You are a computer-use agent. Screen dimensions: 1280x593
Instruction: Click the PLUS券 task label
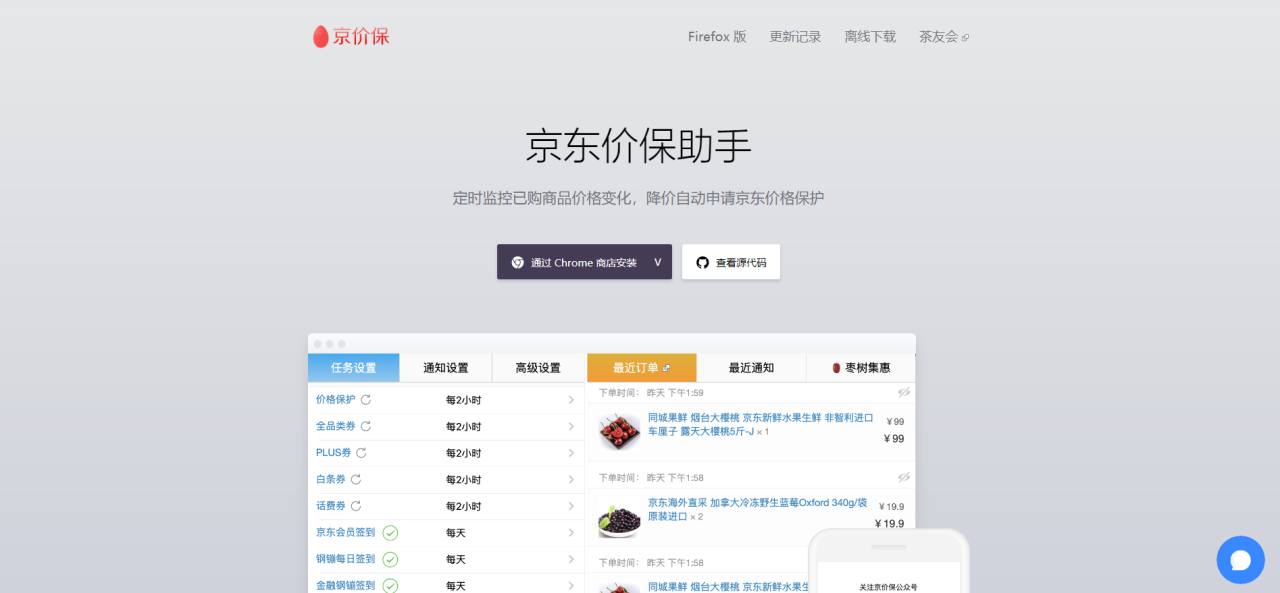[334, 453]
